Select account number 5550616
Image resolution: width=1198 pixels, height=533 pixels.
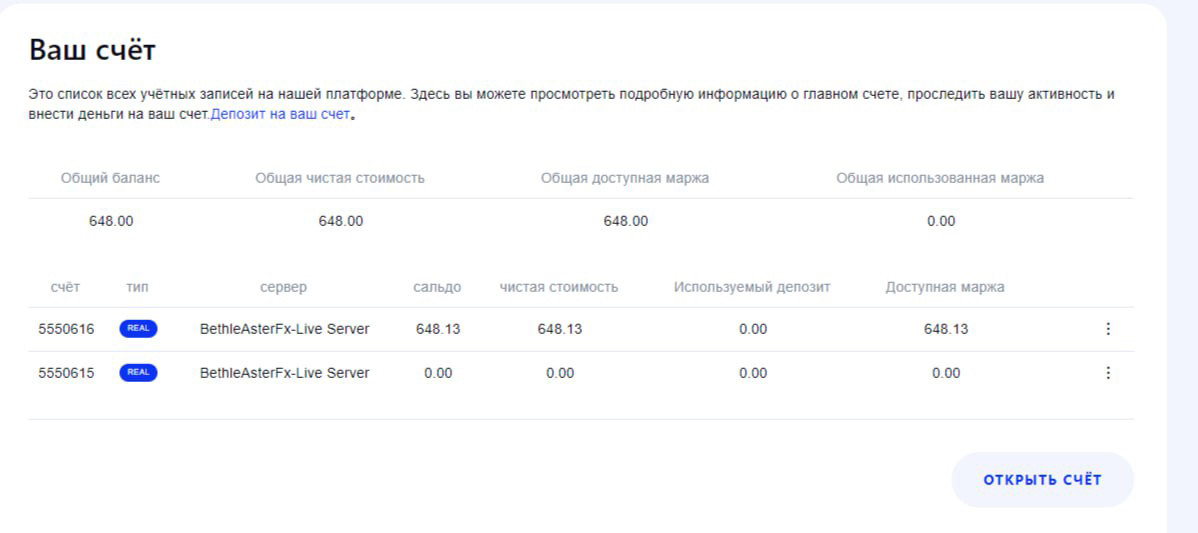(66, 329)
